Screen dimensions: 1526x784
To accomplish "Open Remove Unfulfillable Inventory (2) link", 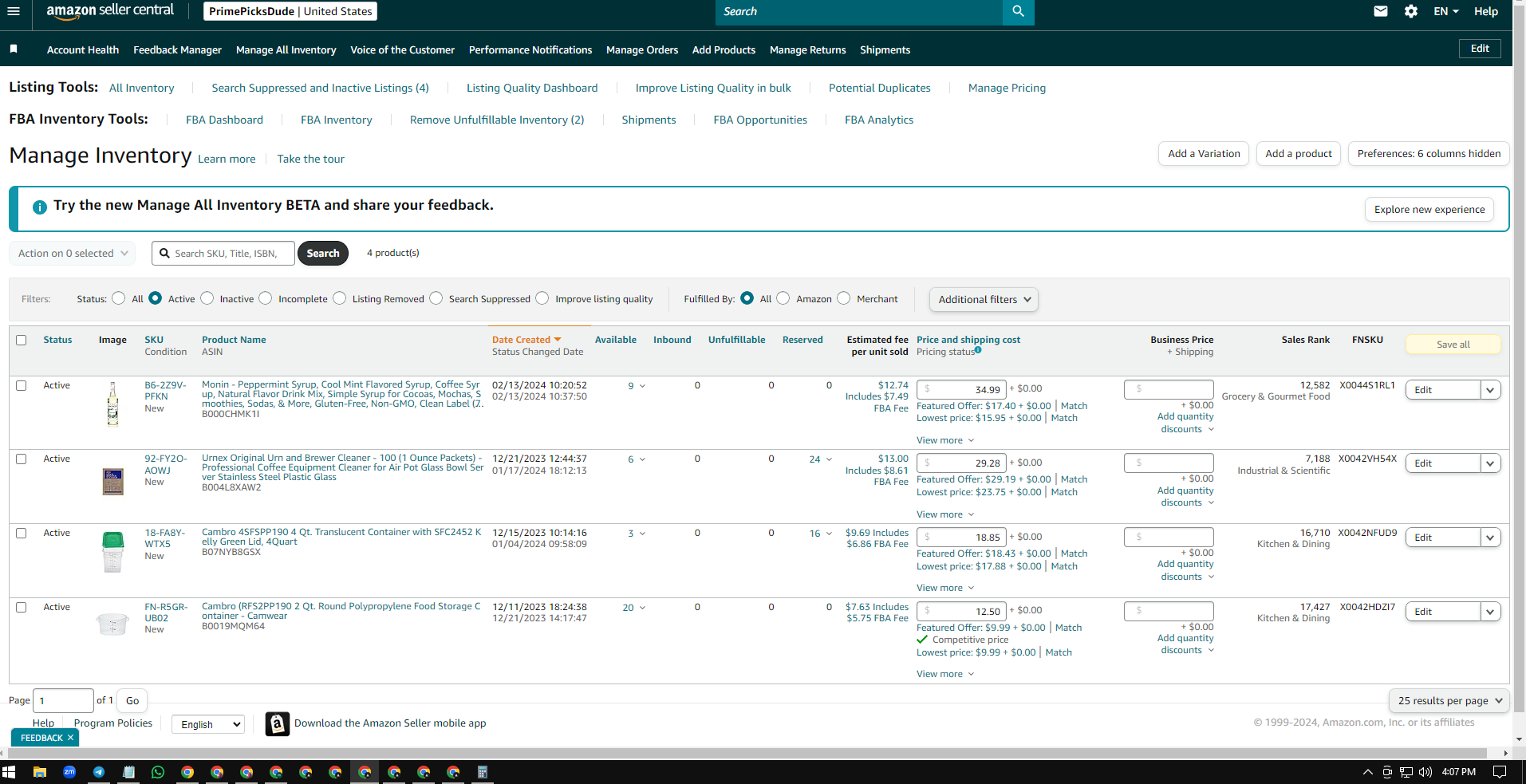I will click(x=497, y=120).
